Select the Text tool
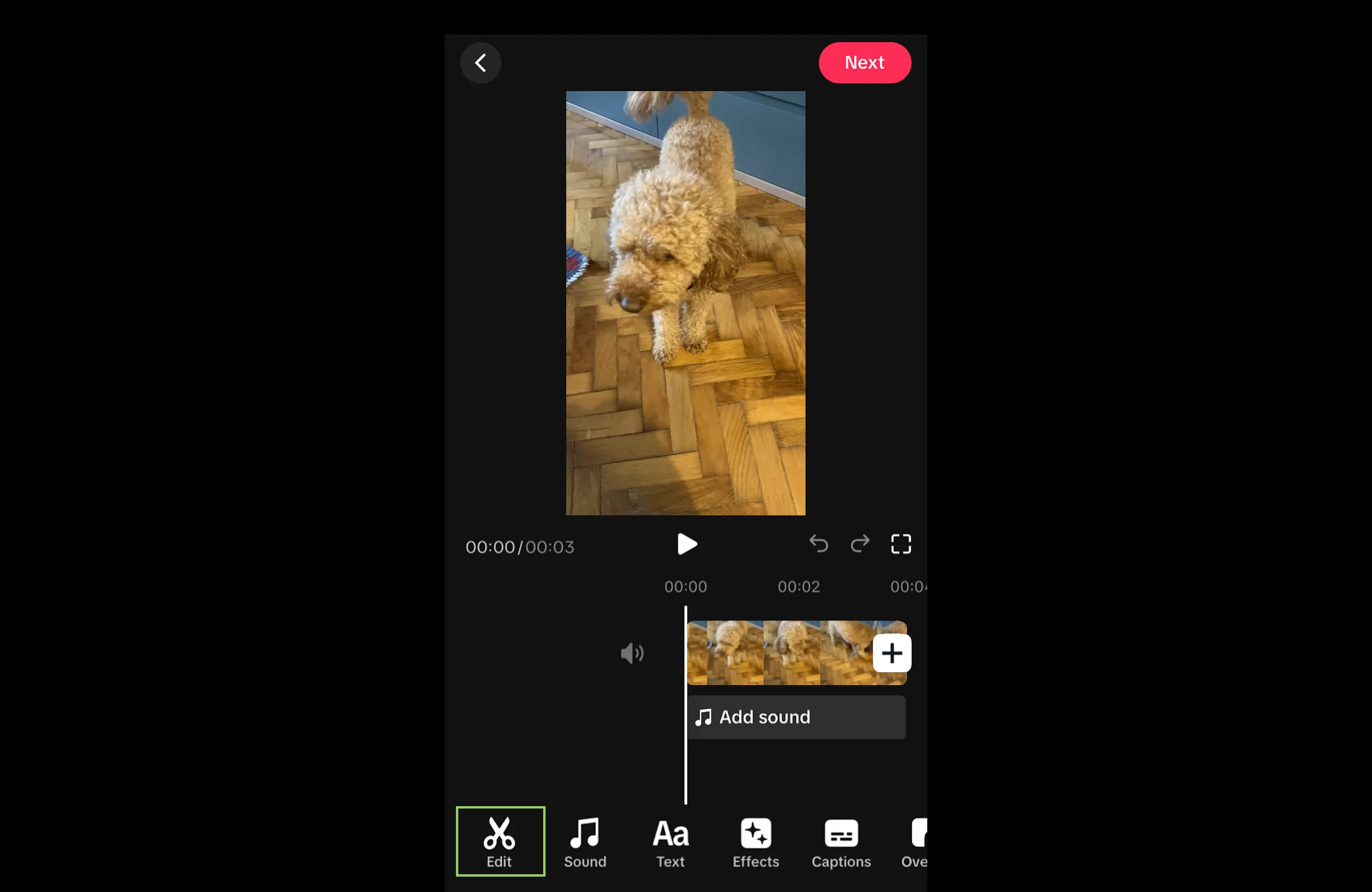 click(670, 840)
